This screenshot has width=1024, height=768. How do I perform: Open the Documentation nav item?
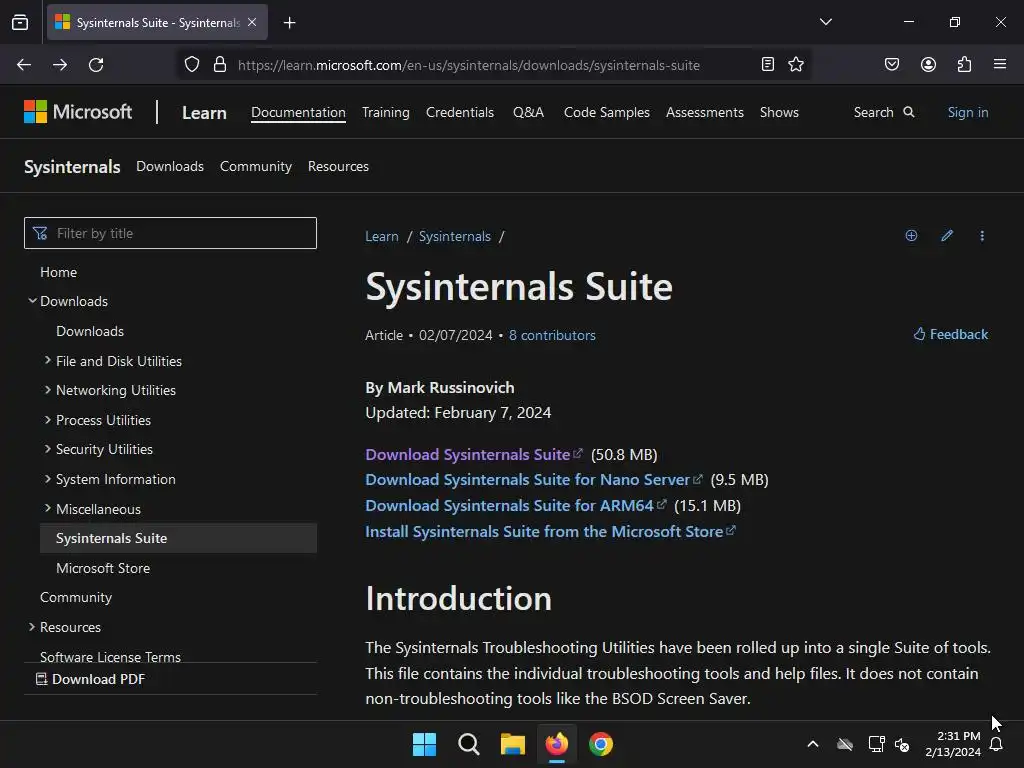point(298,112)
